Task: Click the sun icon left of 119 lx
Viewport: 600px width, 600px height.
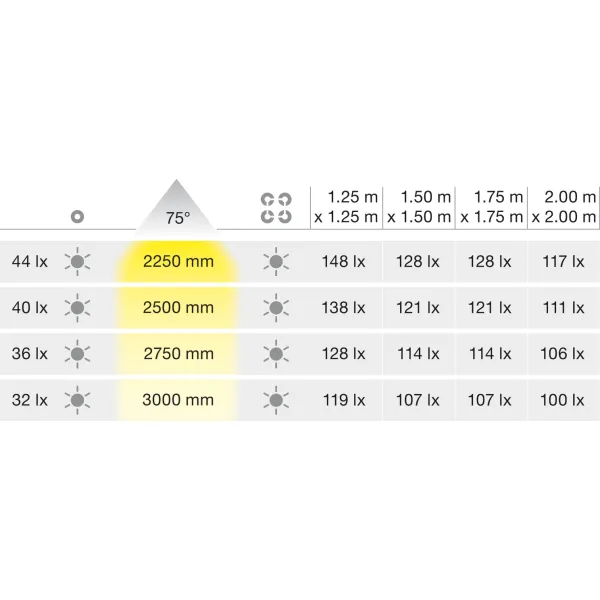Action: pyautogui.click(x=276, y=400)
